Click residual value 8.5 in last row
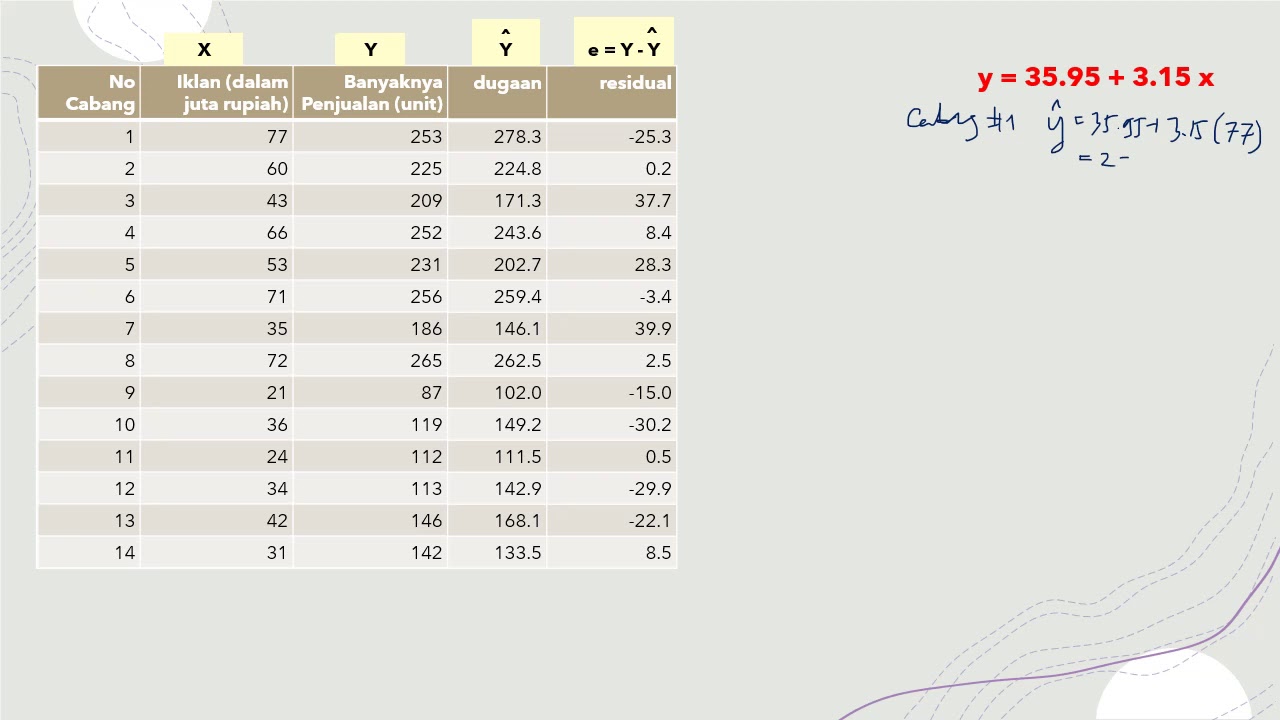 (659, 553)
